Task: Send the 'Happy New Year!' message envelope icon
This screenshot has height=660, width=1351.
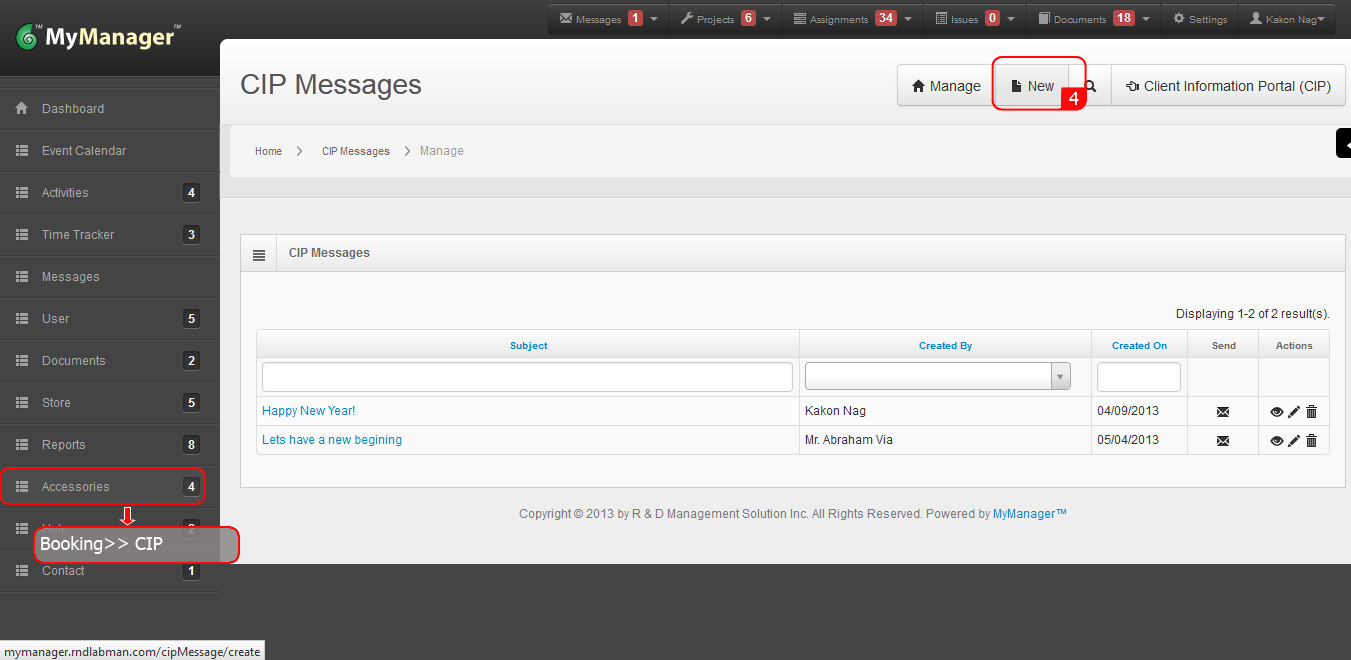Action: (x=1223, y=411)
